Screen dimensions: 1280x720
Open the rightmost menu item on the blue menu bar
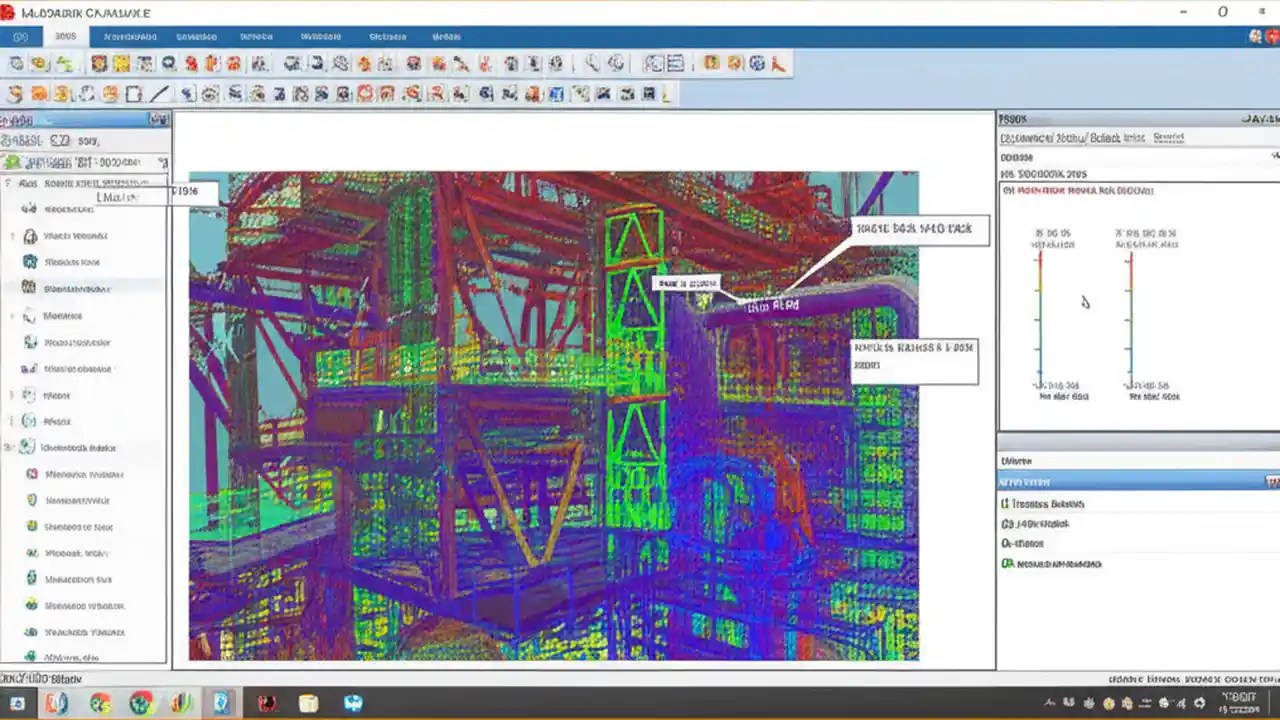click(447, 36)
